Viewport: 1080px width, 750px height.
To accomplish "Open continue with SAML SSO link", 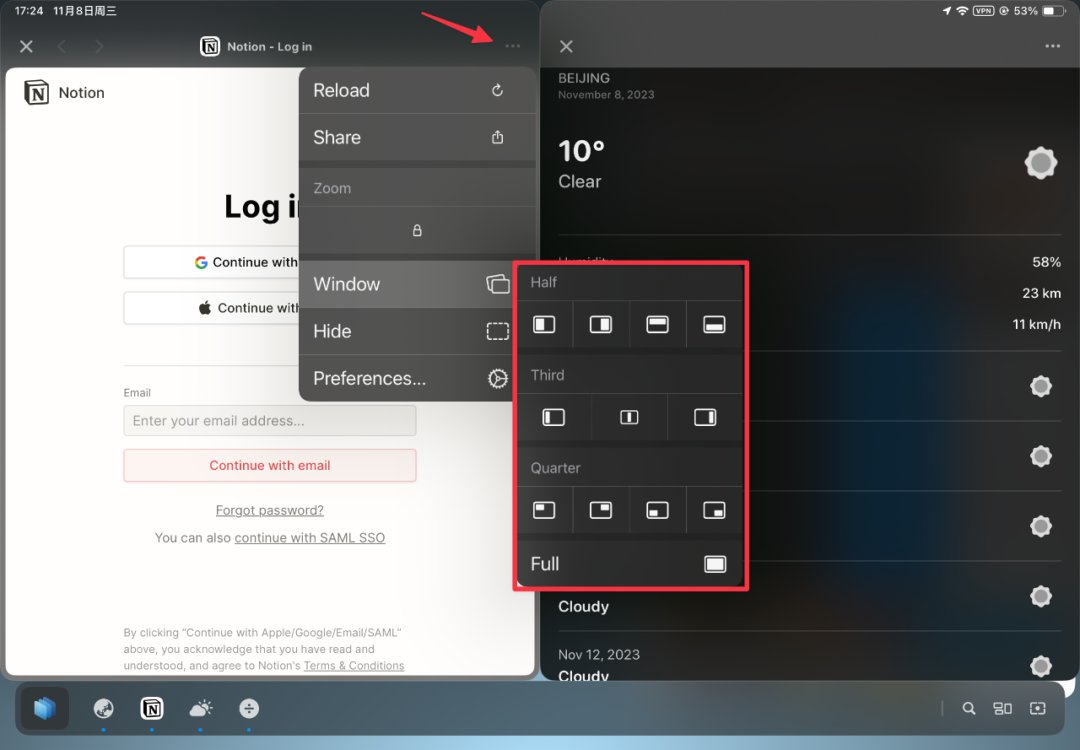I will point(310,538).
